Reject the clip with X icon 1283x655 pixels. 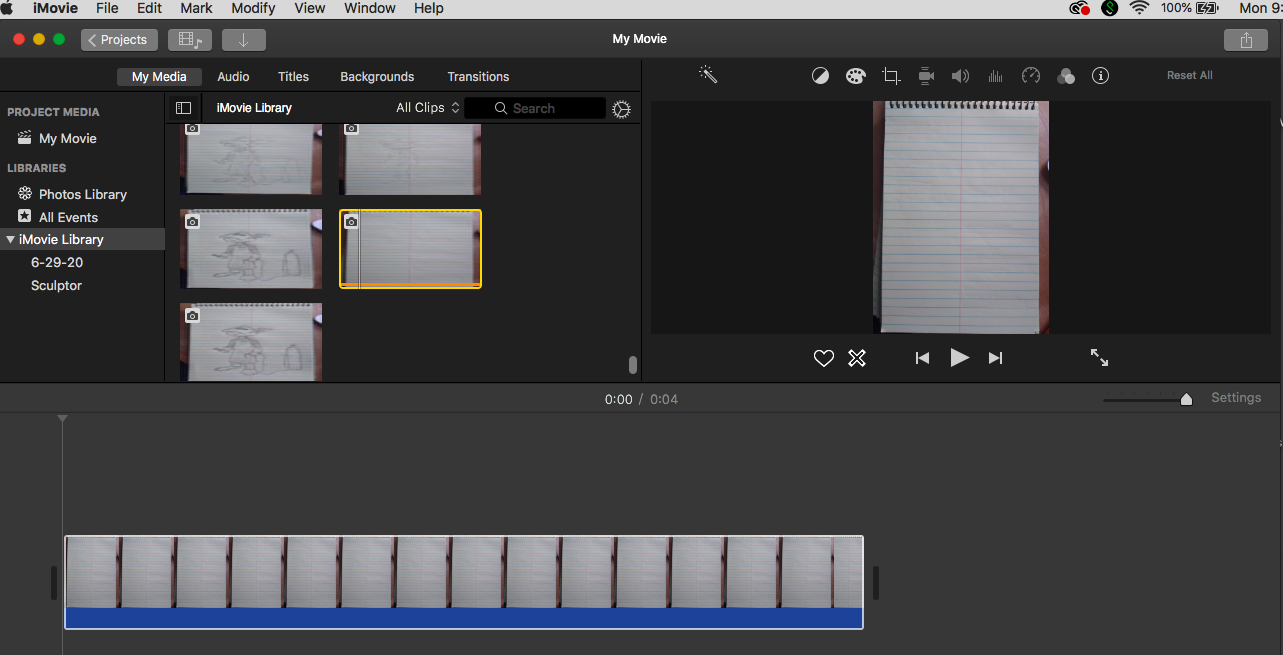pyautogui.click(x=857, y=358)
